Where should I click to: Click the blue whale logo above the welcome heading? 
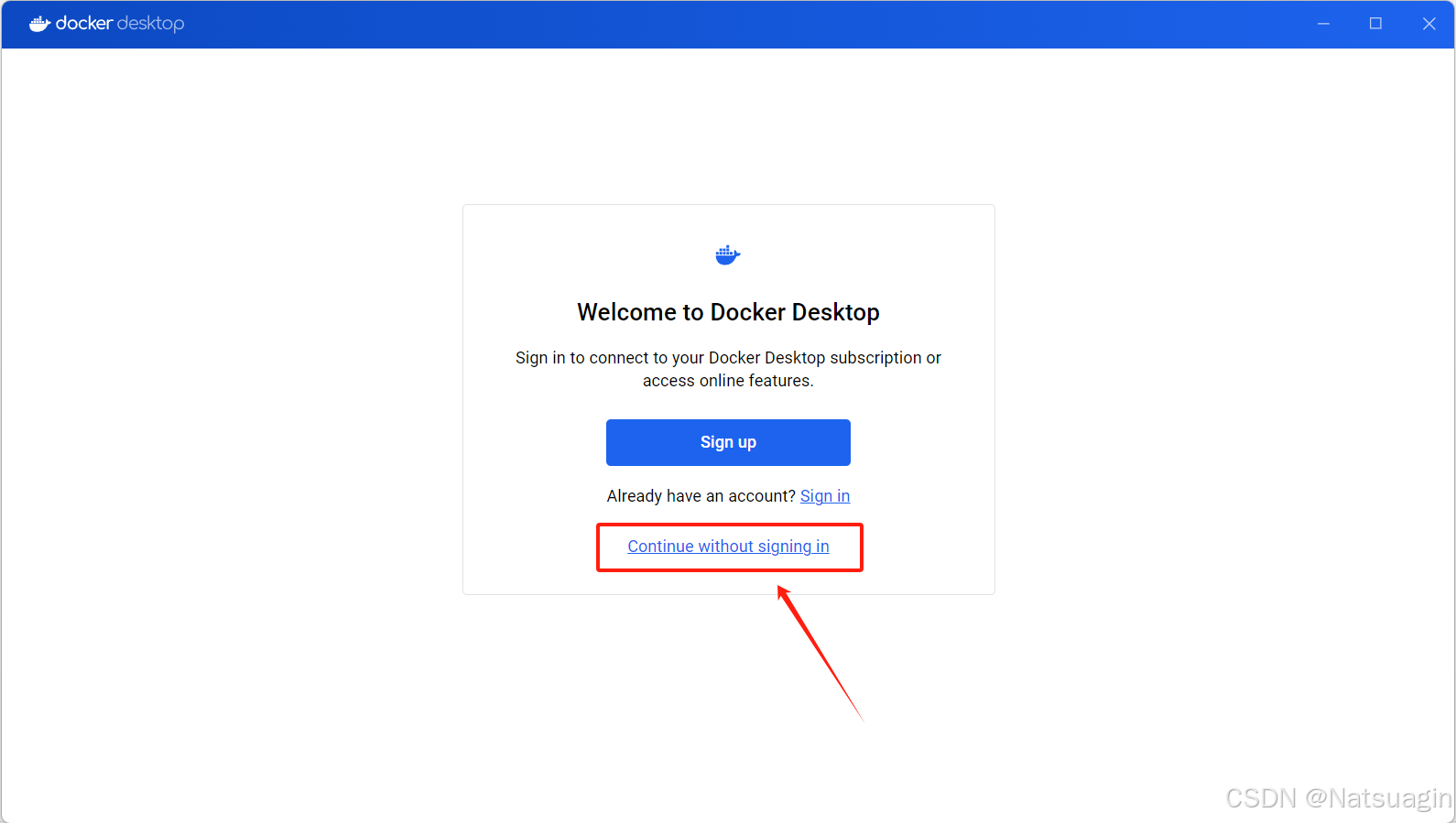tap(728, 255)
